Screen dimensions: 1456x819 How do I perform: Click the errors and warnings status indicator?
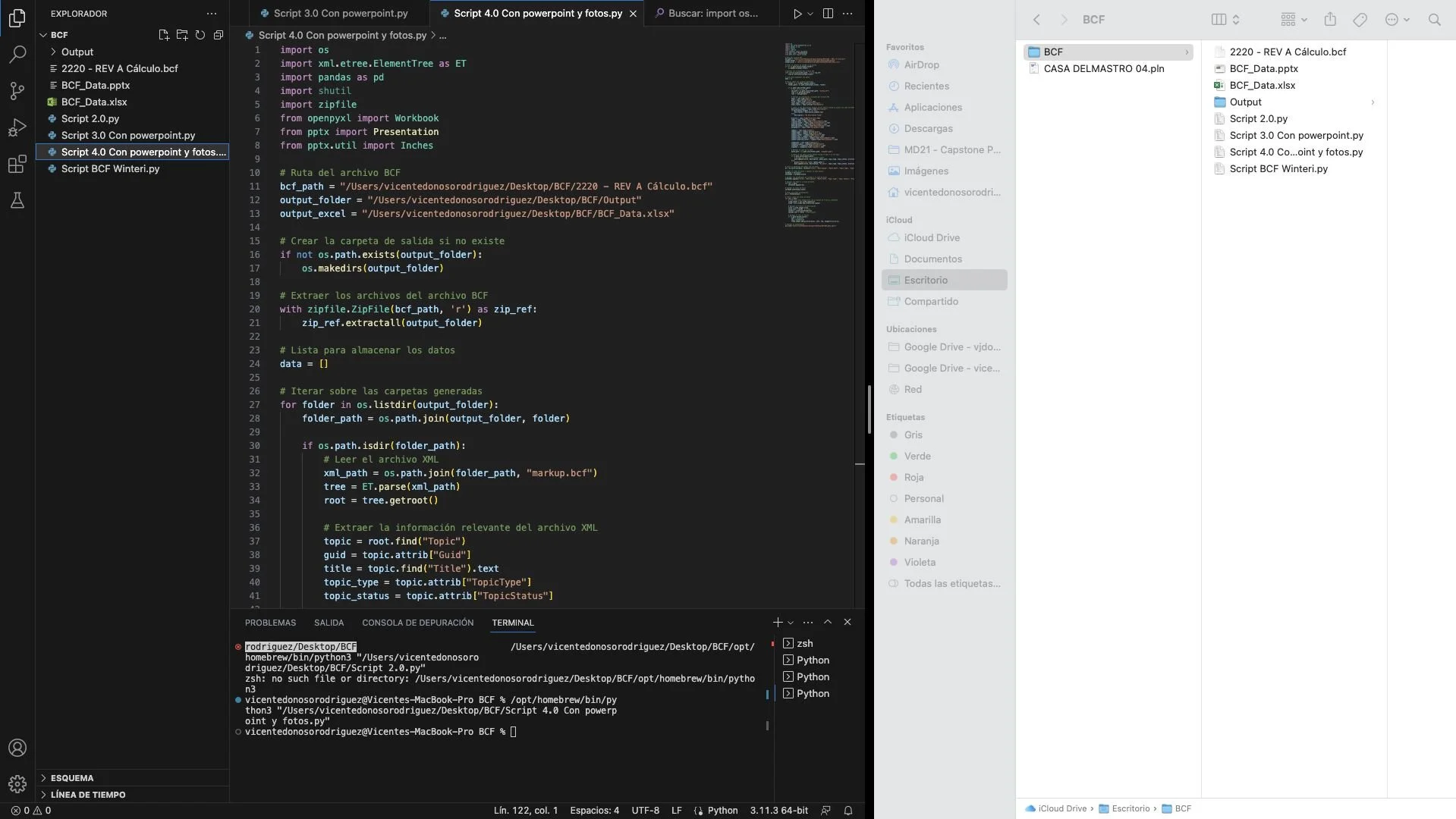pos(31,811)
